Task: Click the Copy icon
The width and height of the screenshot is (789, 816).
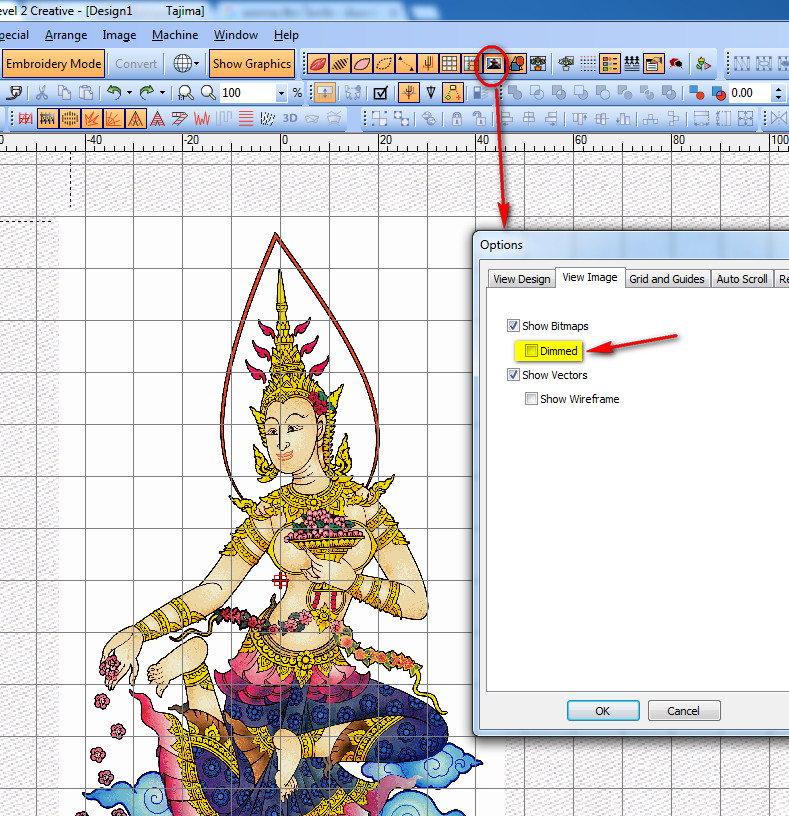Action: [64, 93]
